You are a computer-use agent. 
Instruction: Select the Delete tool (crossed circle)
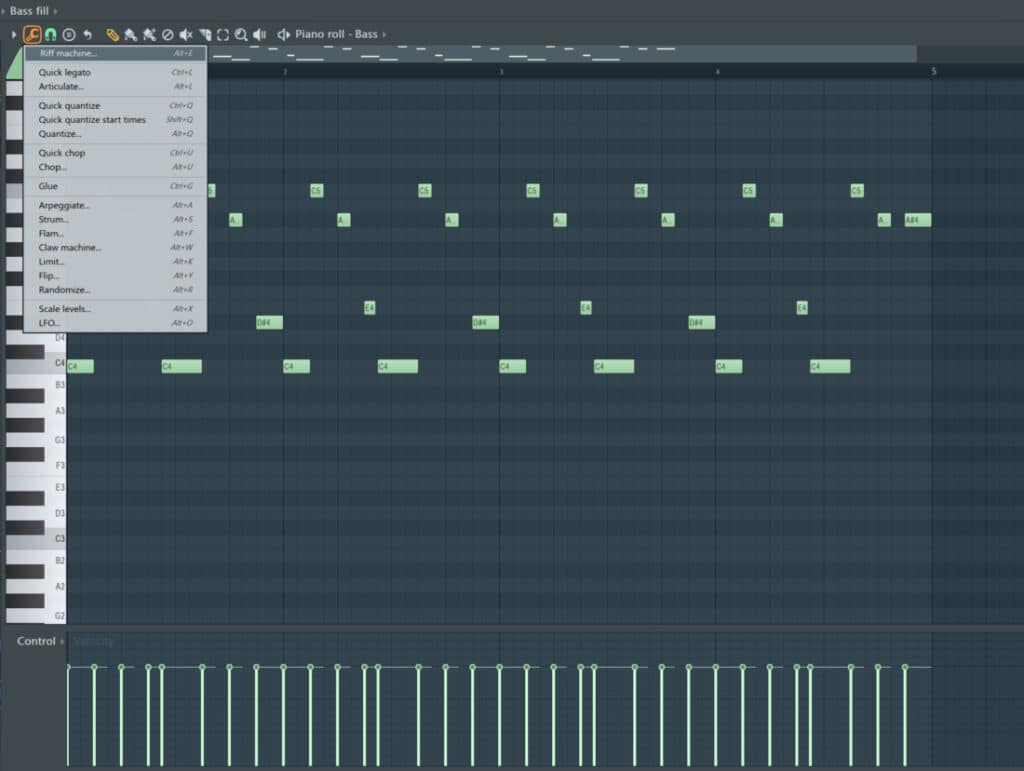pos(167,34)
